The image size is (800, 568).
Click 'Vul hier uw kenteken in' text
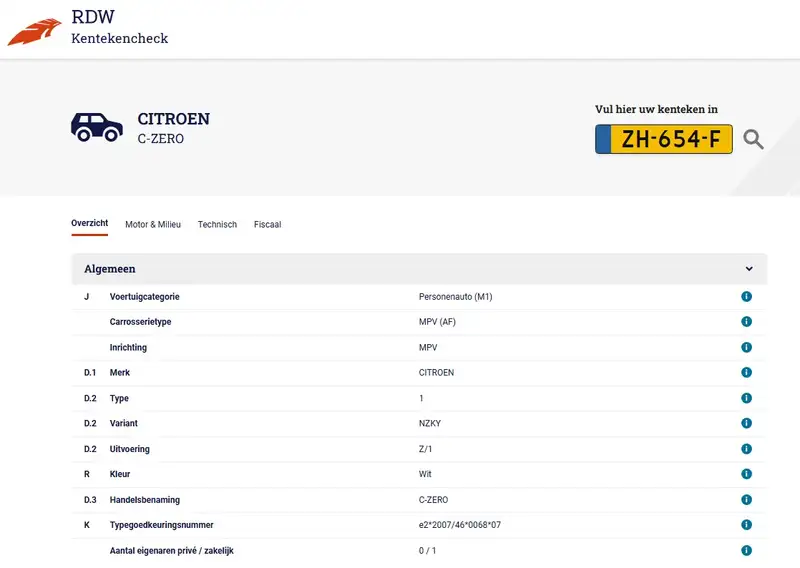[x=656, y=109]
